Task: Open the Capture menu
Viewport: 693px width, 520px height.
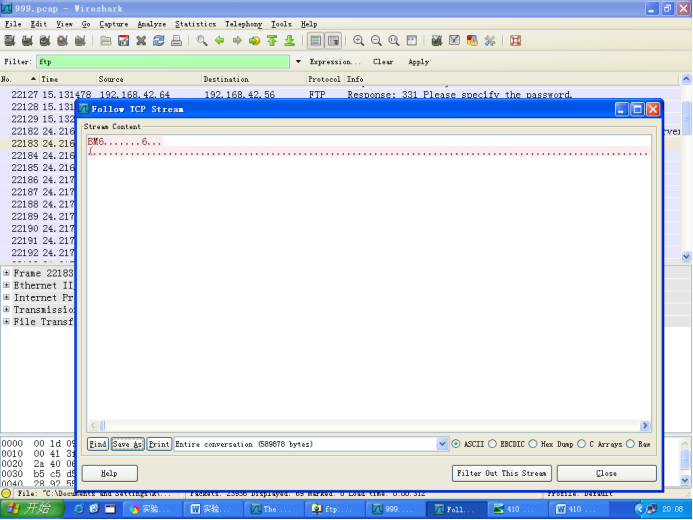Action: tap(114, 24)
